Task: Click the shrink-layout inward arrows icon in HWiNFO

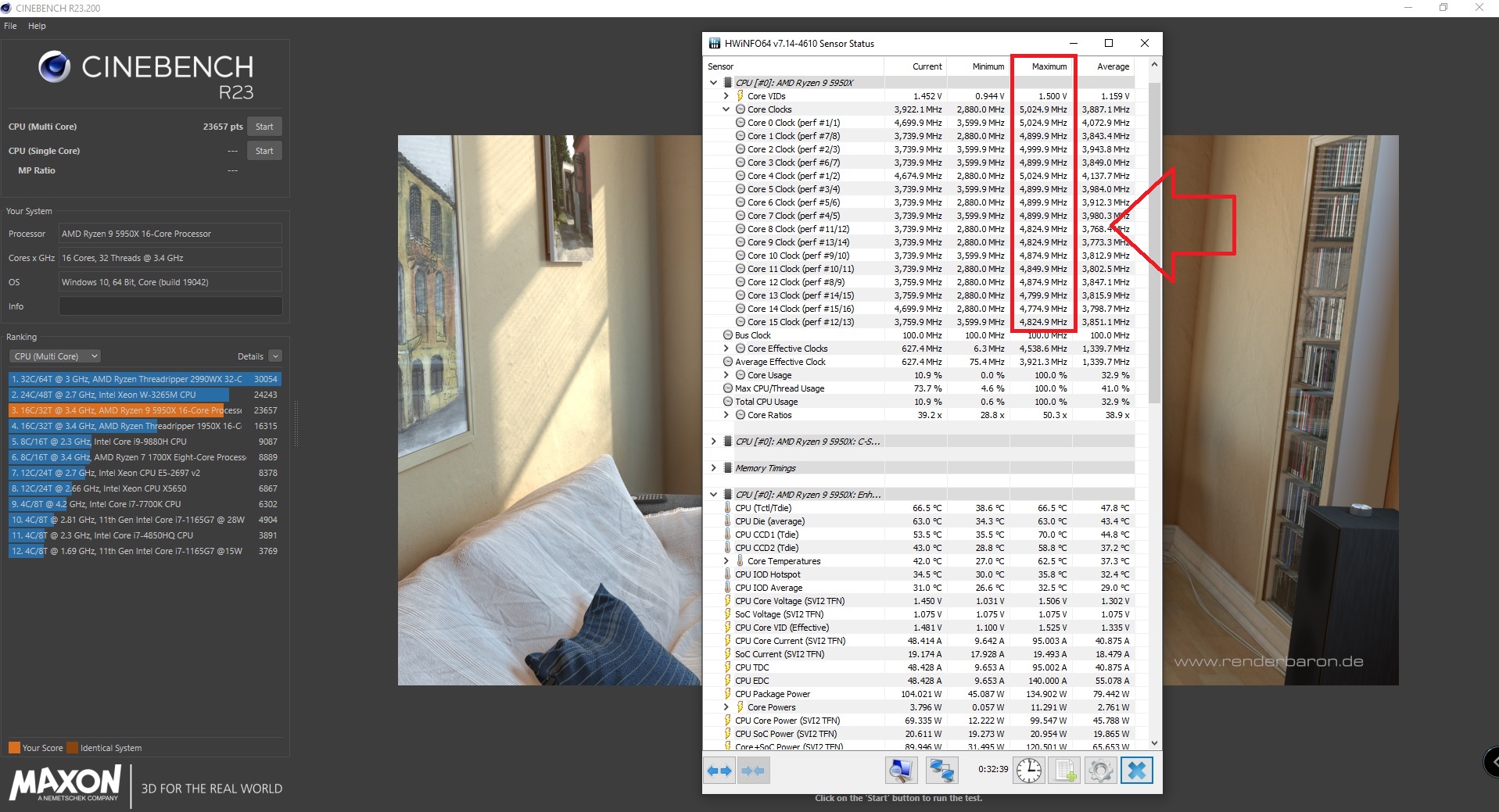Action: (x=753, y=771)
